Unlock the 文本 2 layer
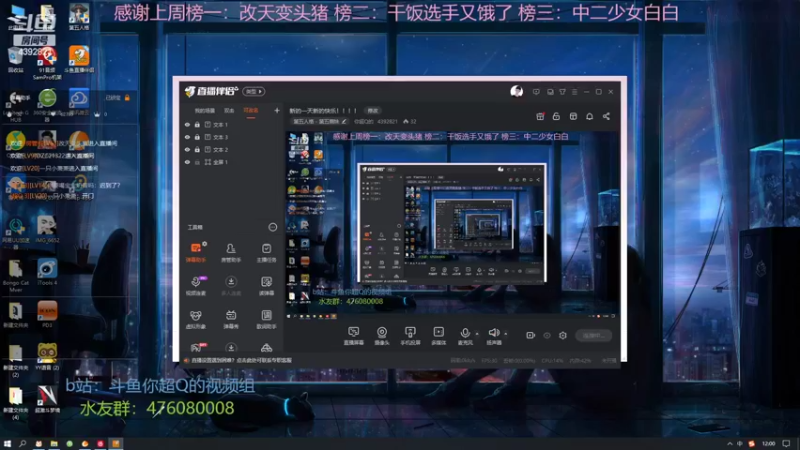 coord(197,149)
